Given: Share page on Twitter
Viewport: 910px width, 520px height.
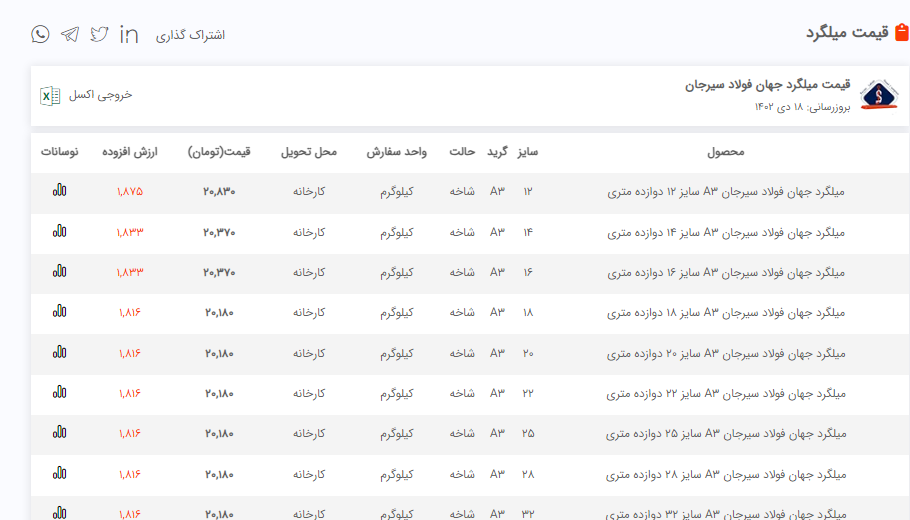Looking at the screenshot, I should 99,34.
